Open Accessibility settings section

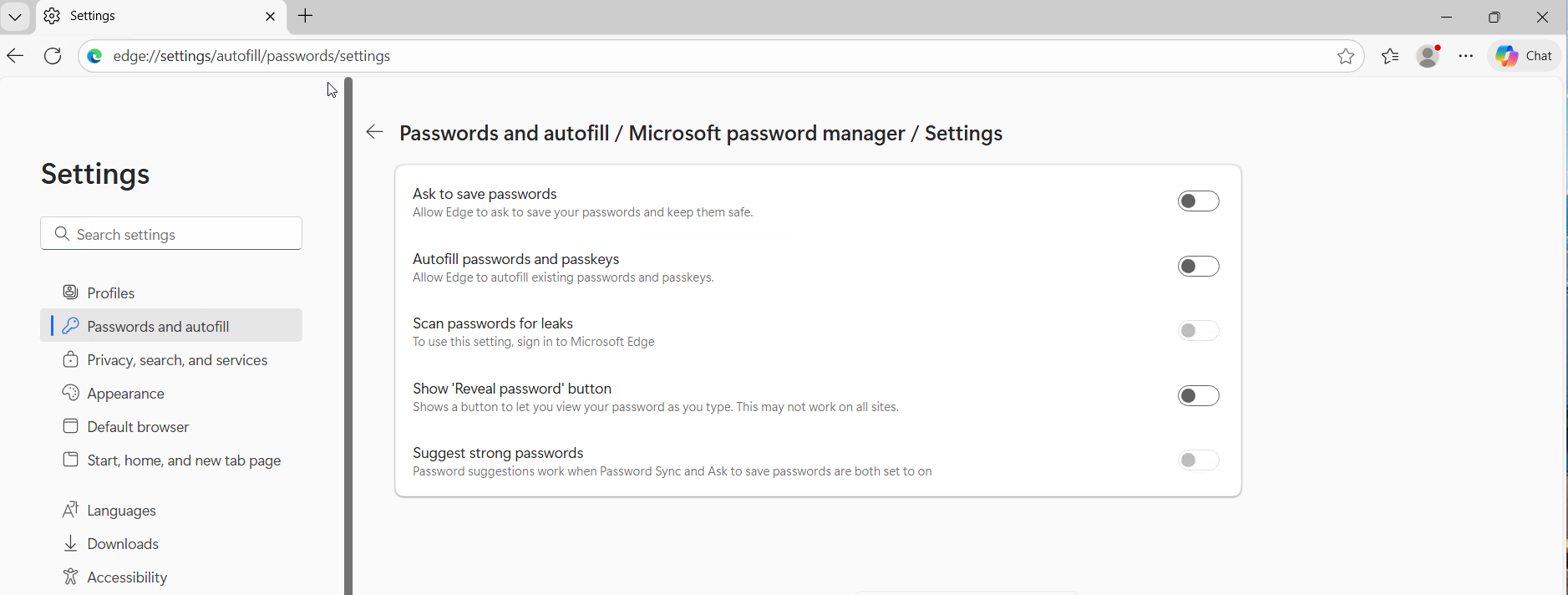click(171, 577)
